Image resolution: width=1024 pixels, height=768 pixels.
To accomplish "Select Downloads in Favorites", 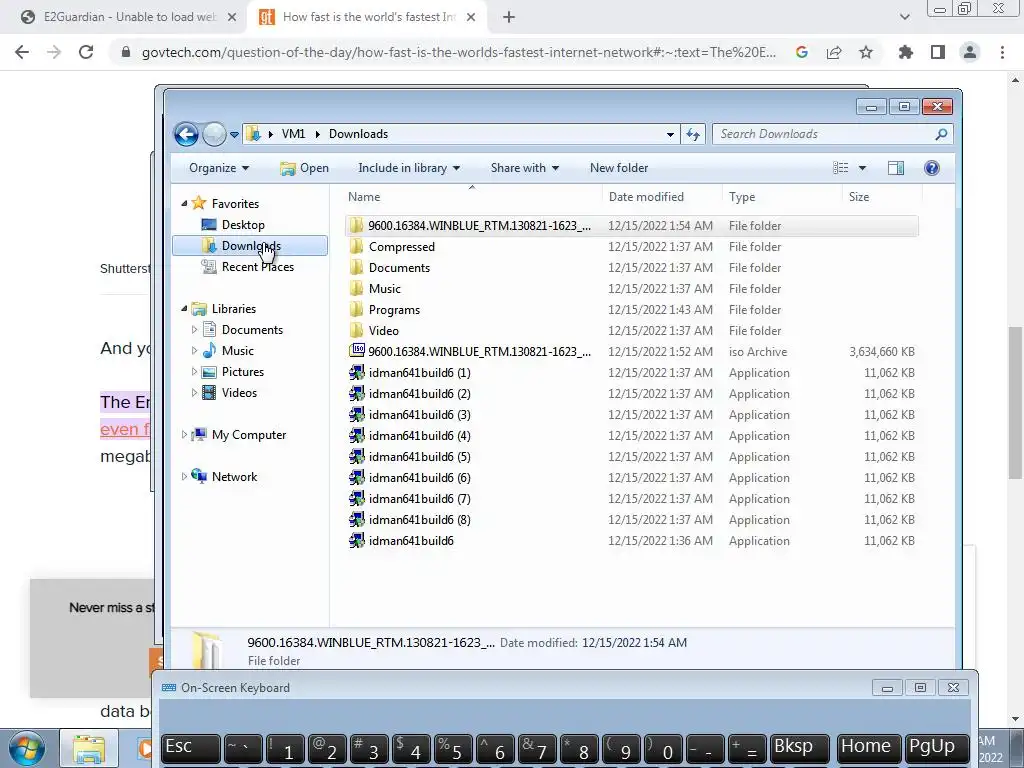I will [249, 246].
